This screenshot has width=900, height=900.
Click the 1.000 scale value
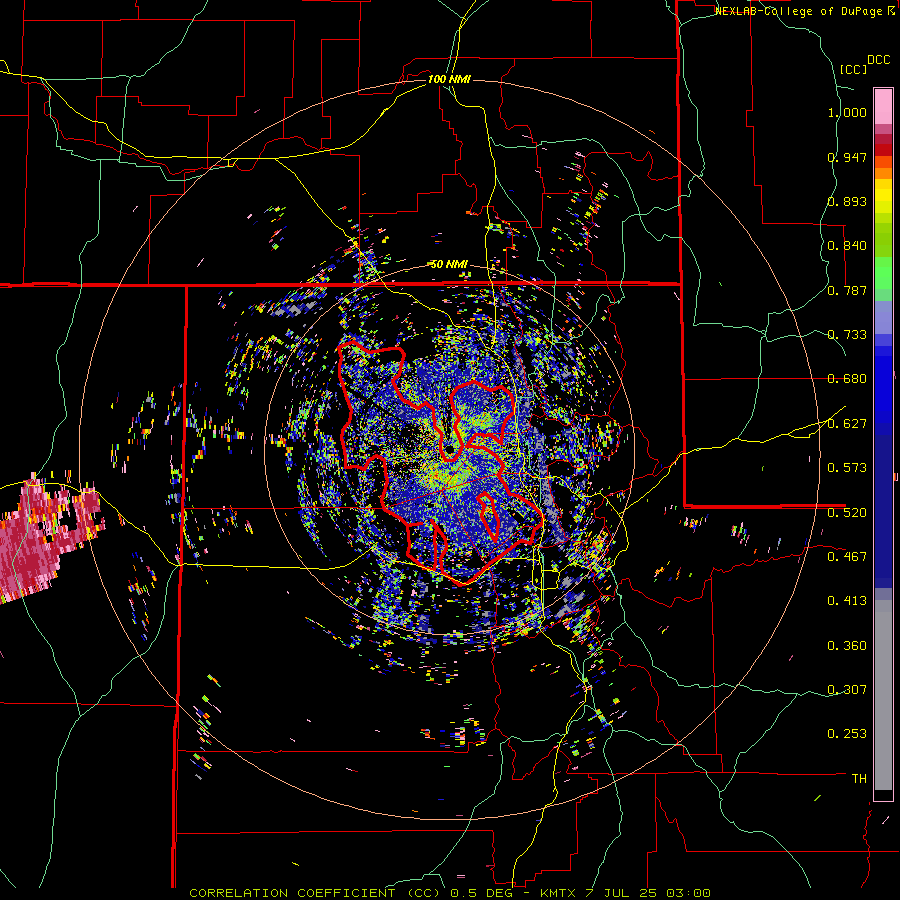click(x=847, y=112)
